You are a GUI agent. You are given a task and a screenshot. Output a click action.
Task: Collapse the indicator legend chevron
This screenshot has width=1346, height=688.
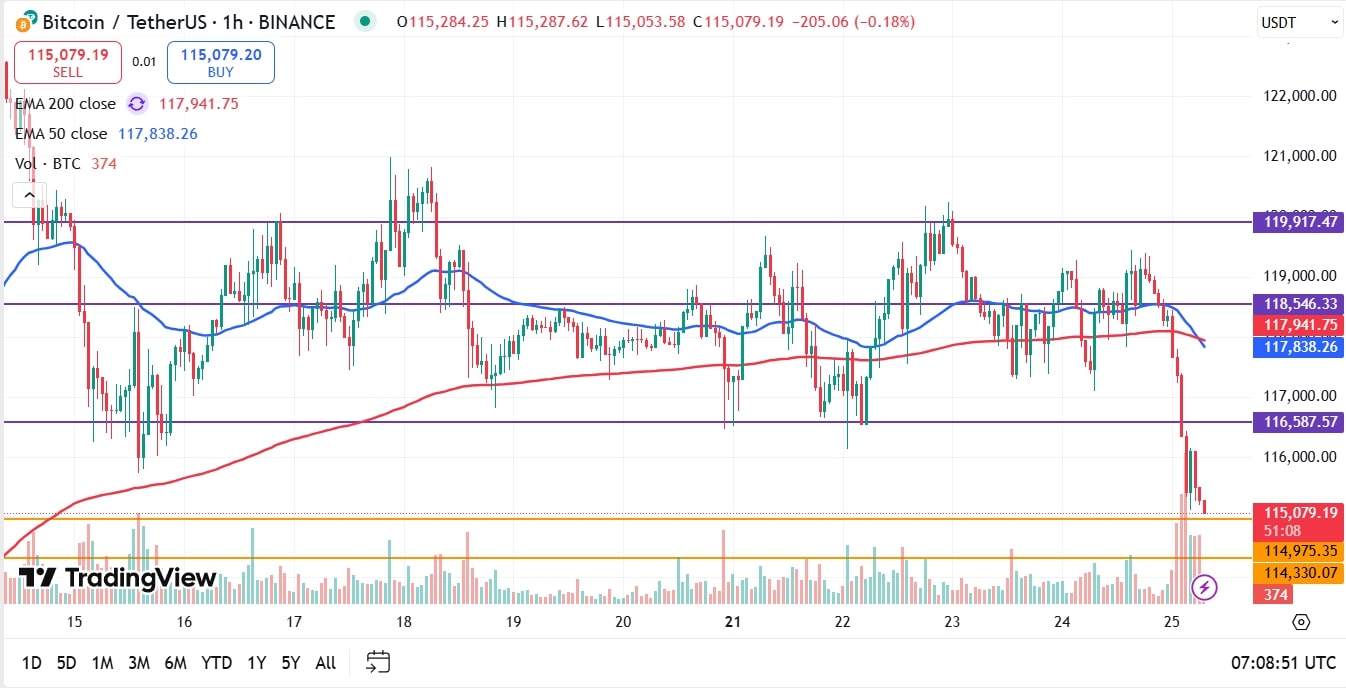(27, 194)
